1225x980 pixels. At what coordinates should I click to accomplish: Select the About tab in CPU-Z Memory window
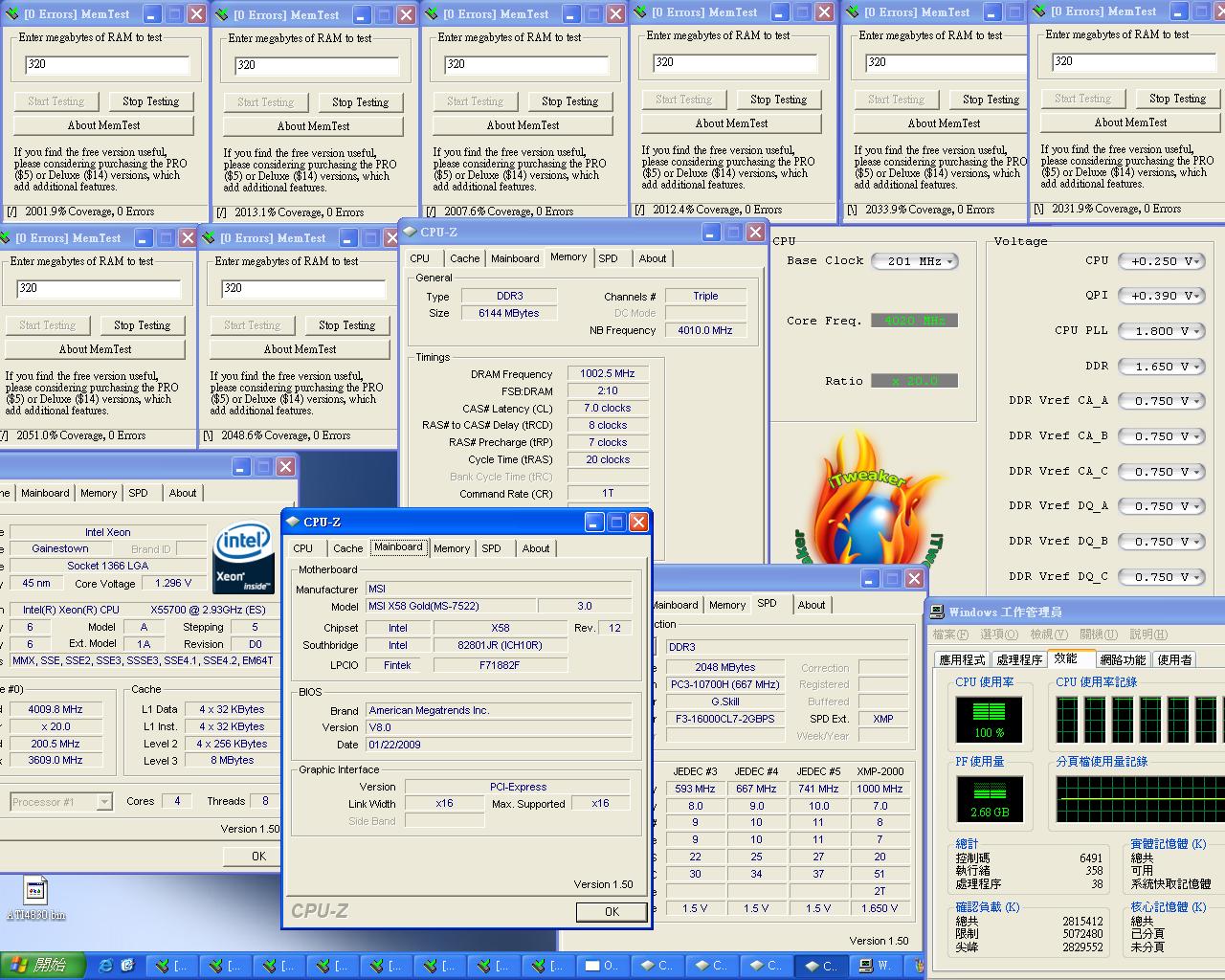pos(653,258)
